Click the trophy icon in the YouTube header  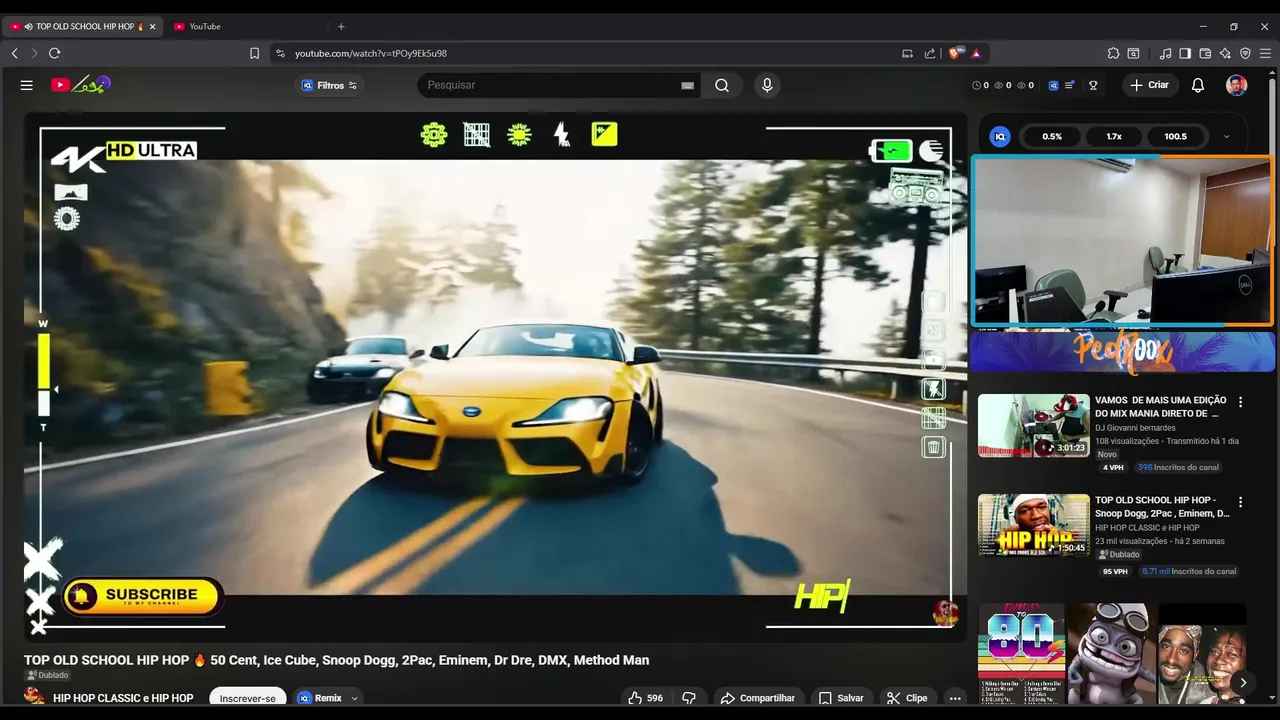pos(1093,85)
